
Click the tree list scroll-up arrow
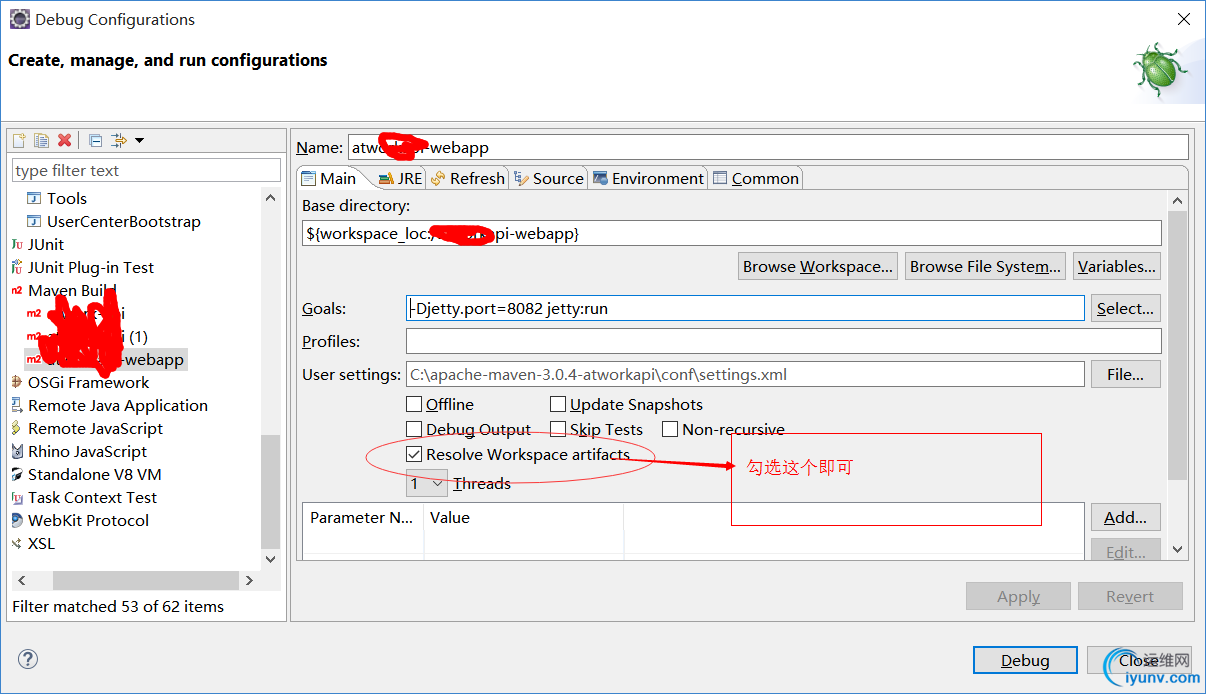coord(271,198)
